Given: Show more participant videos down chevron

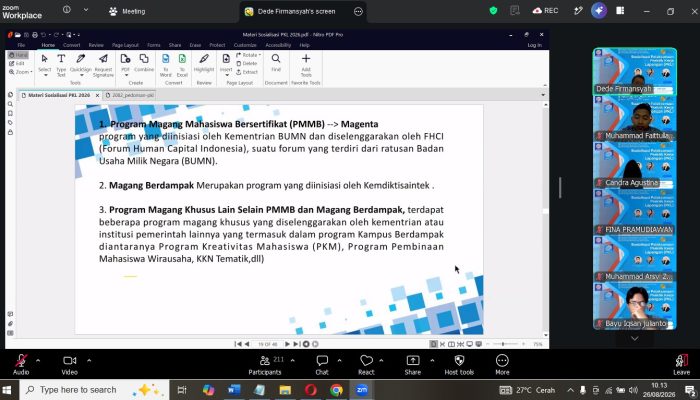Looking at the screenshot, I should point(634,338).
